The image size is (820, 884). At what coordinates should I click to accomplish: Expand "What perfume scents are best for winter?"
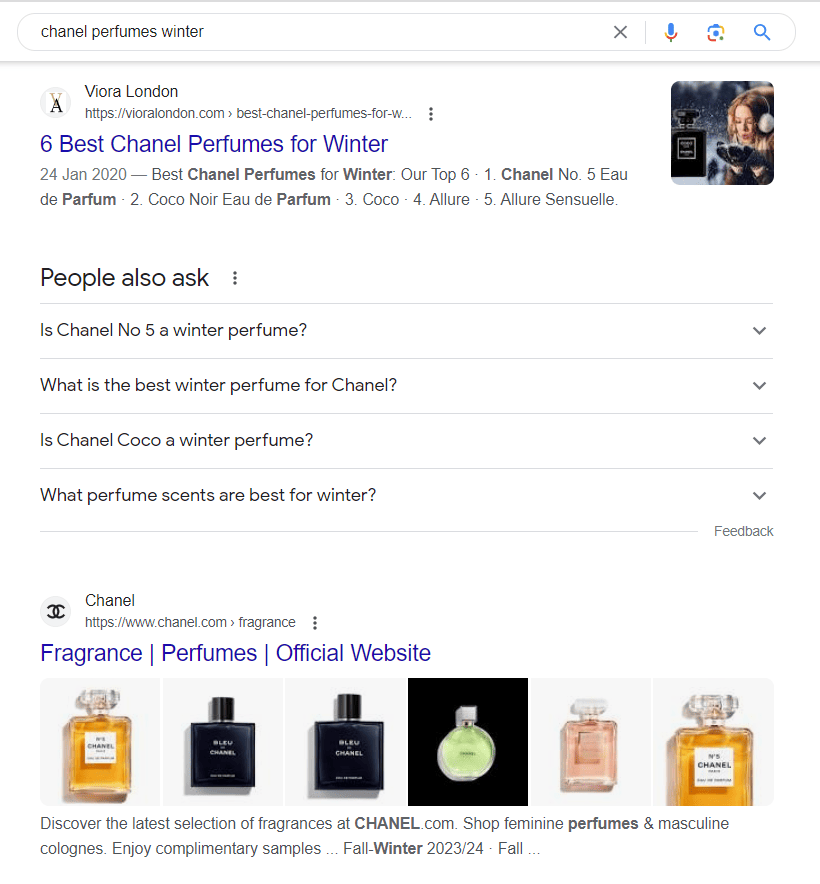[x=759, y=495]
